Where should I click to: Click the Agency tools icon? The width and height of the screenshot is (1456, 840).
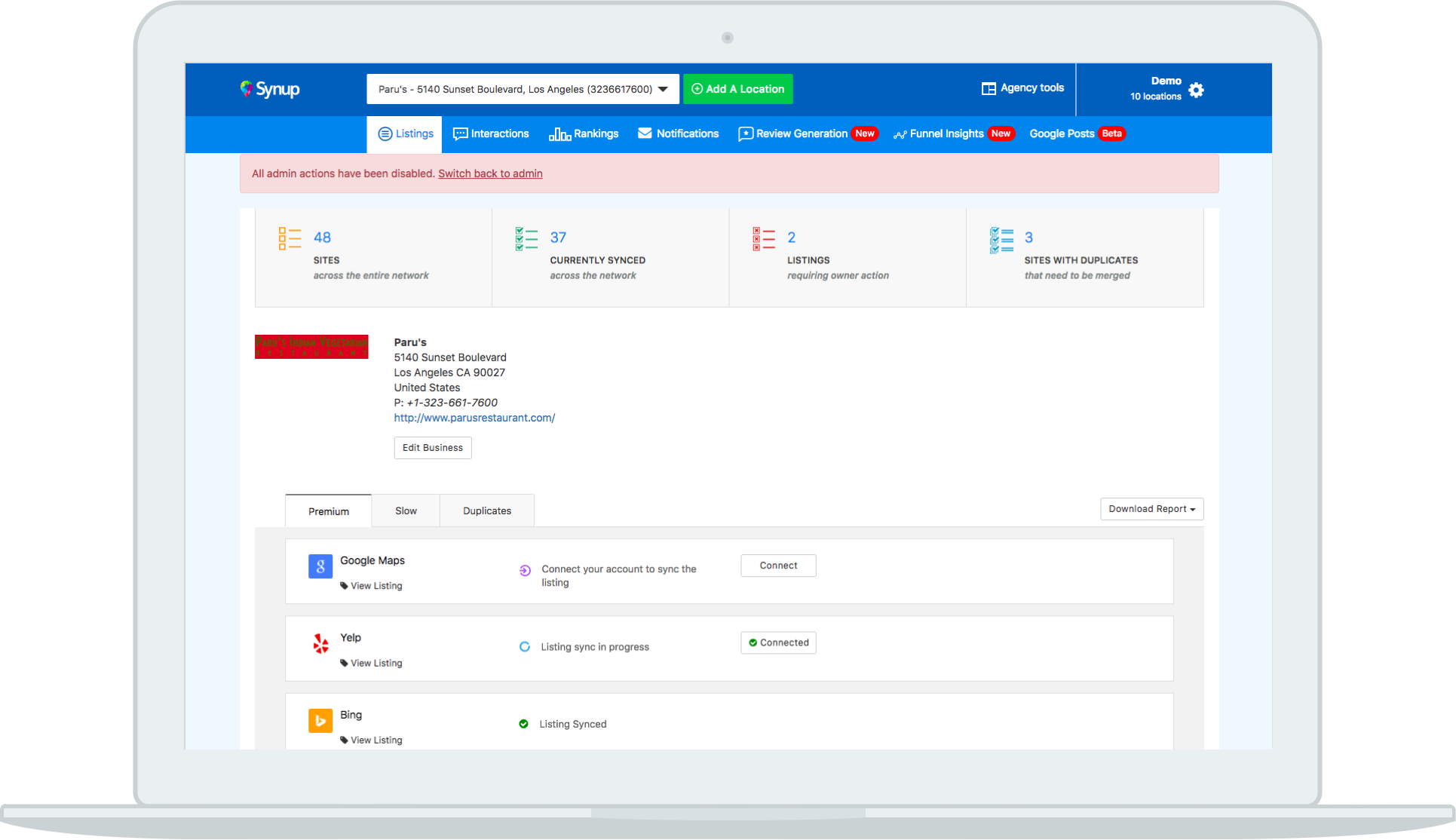[989, 88]
